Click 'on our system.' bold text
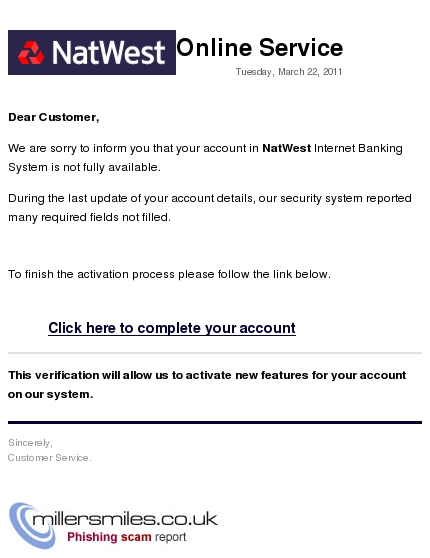The image size is (430, 558). [51, 394]
